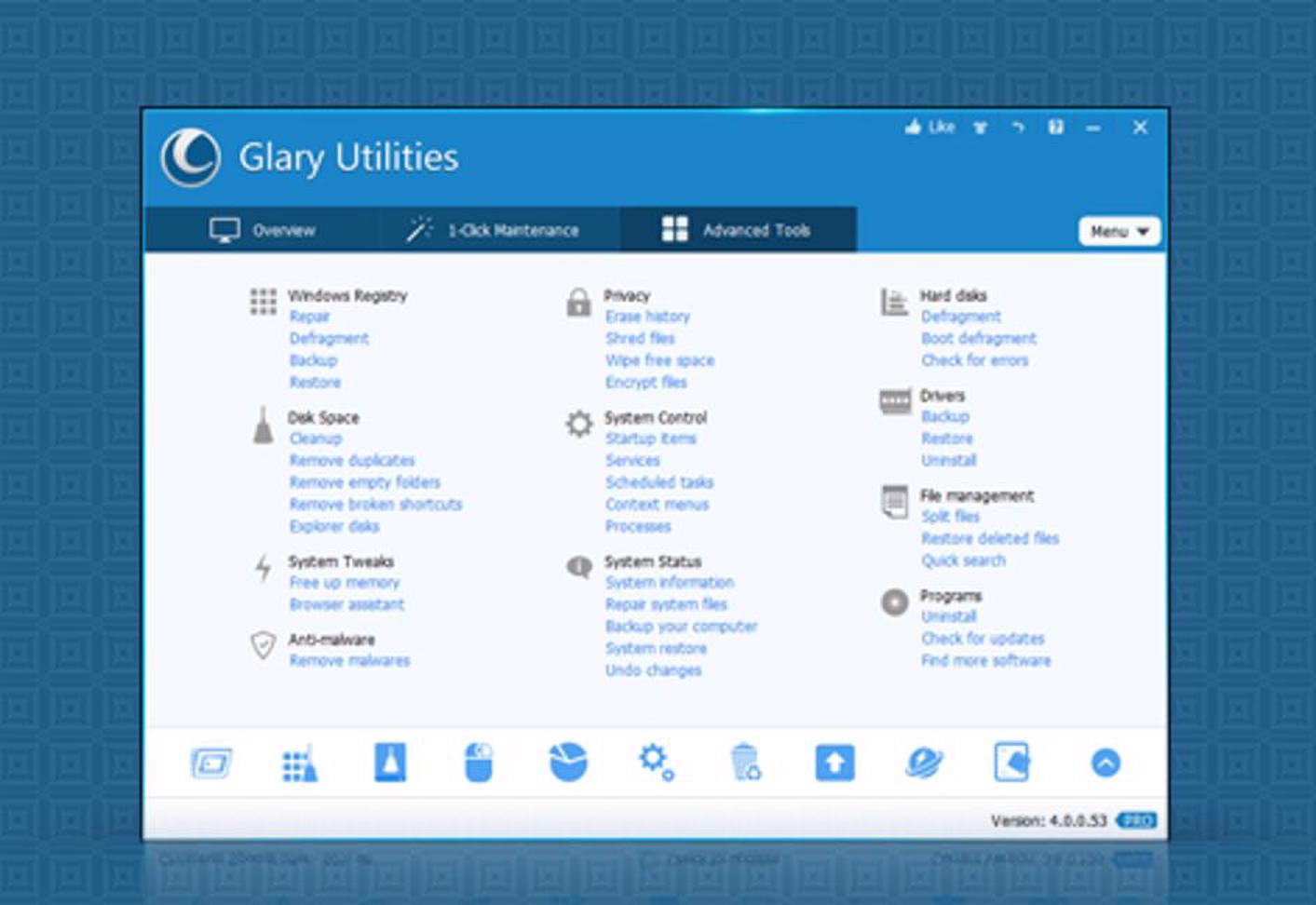
Task: Click the Disk Space broom icon
Action: (x=264, y=425)
